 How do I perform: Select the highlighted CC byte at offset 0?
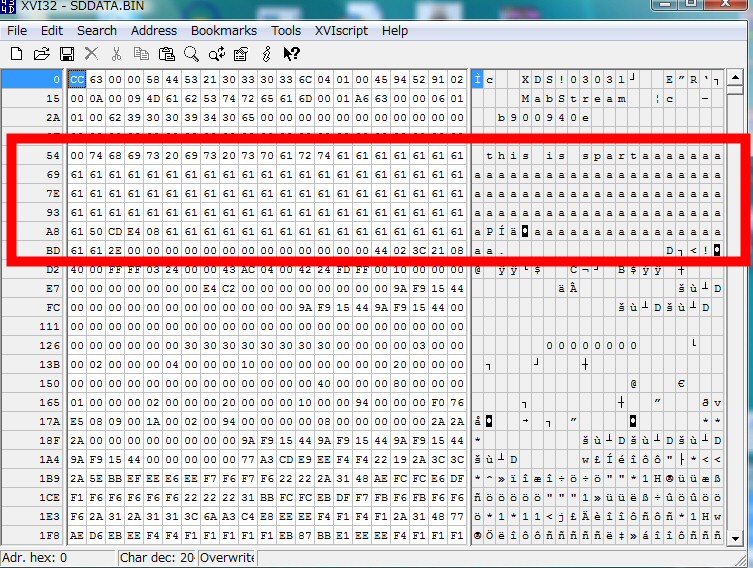coord(76,79)
